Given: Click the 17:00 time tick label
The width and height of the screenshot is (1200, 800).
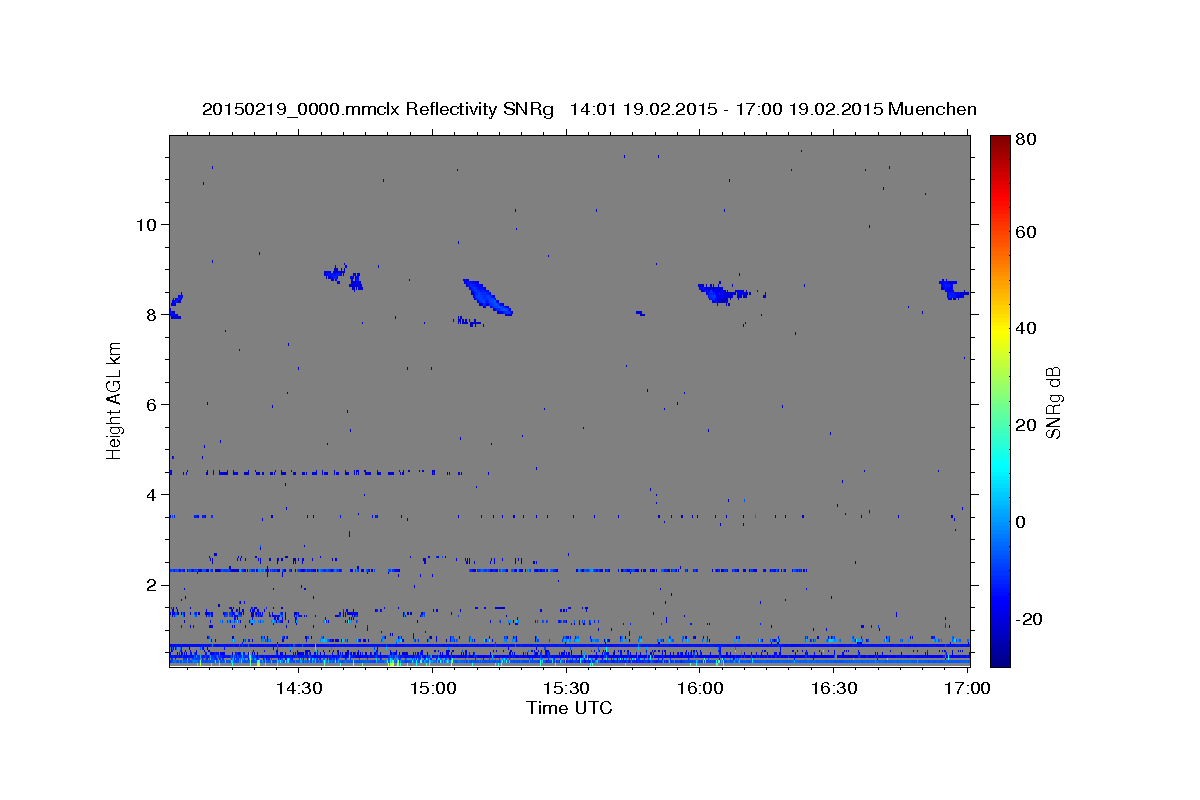Looking at the screenshot, I should (965, 688).
